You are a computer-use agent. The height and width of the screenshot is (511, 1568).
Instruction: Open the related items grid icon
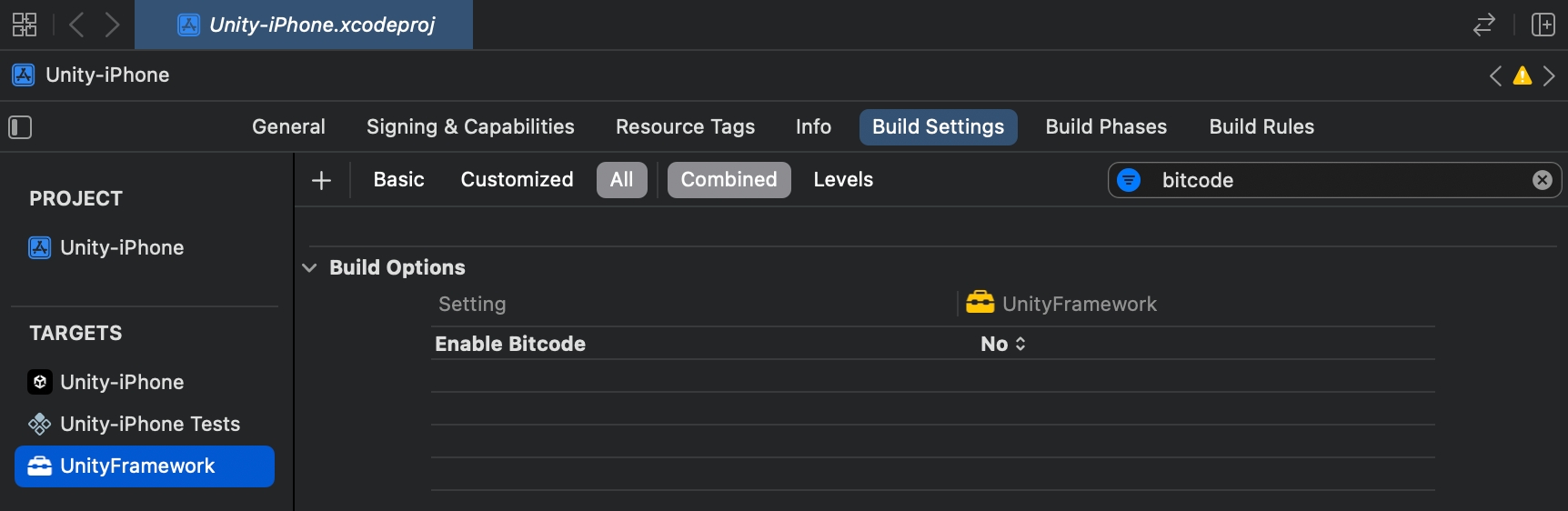[25, 25]
